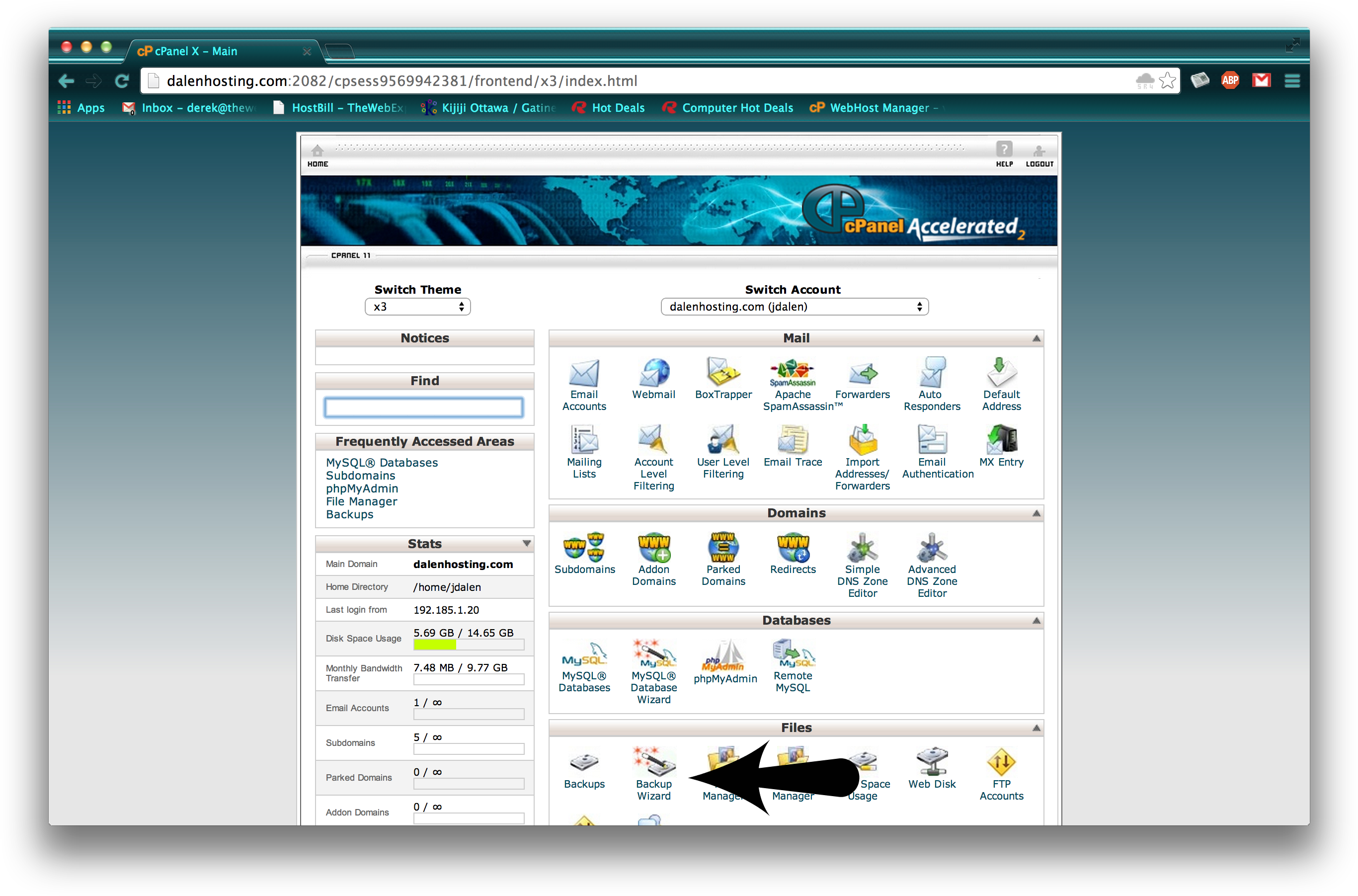Open File Manager from Frequently Accessed Areas
1358x896 pixels.
[361, 501]
